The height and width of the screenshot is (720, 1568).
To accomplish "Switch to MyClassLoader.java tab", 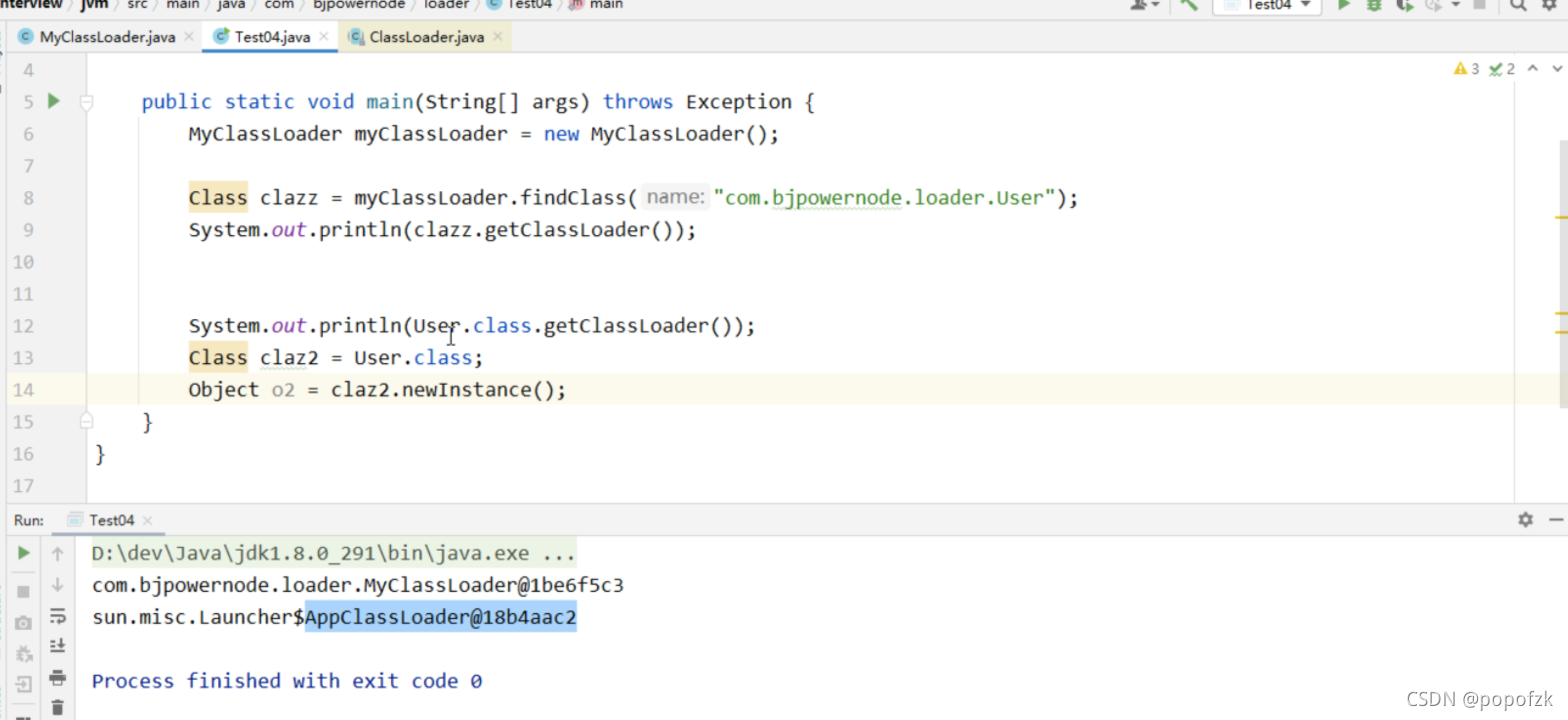I will click(x=106, y=37).
